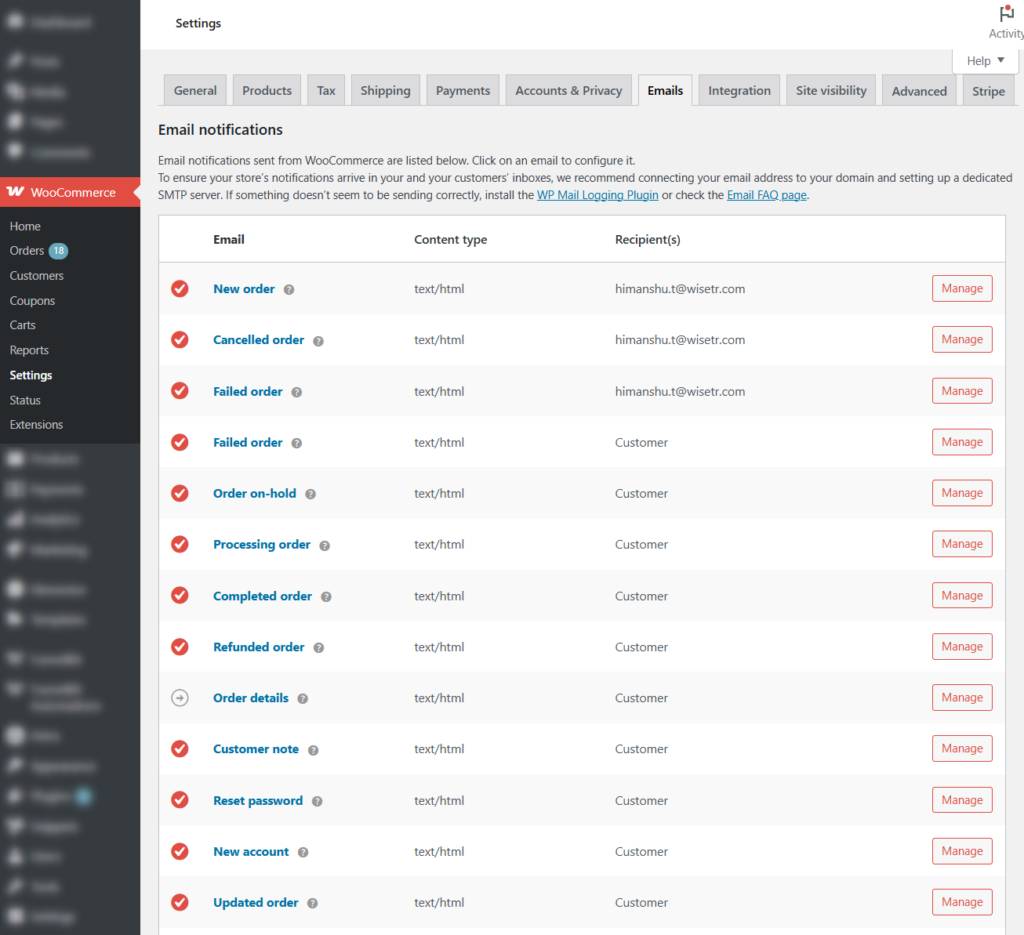Toggle enabled checkmark for Completed order email
This screenshot has width=1024, height=935.
pyautogui.click(x=180, y=596)
